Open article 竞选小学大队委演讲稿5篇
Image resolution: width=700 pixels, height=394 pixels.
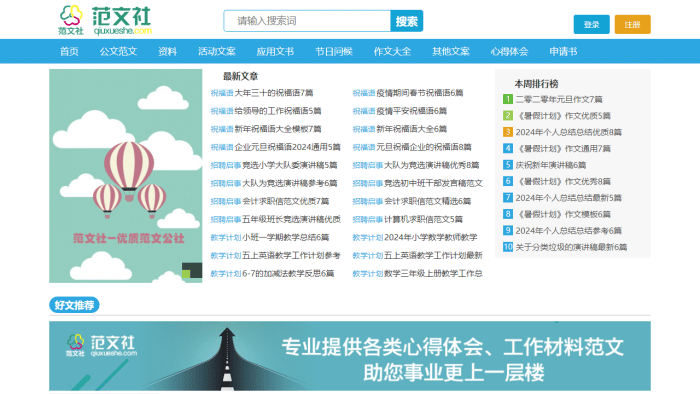coord(290,165)
